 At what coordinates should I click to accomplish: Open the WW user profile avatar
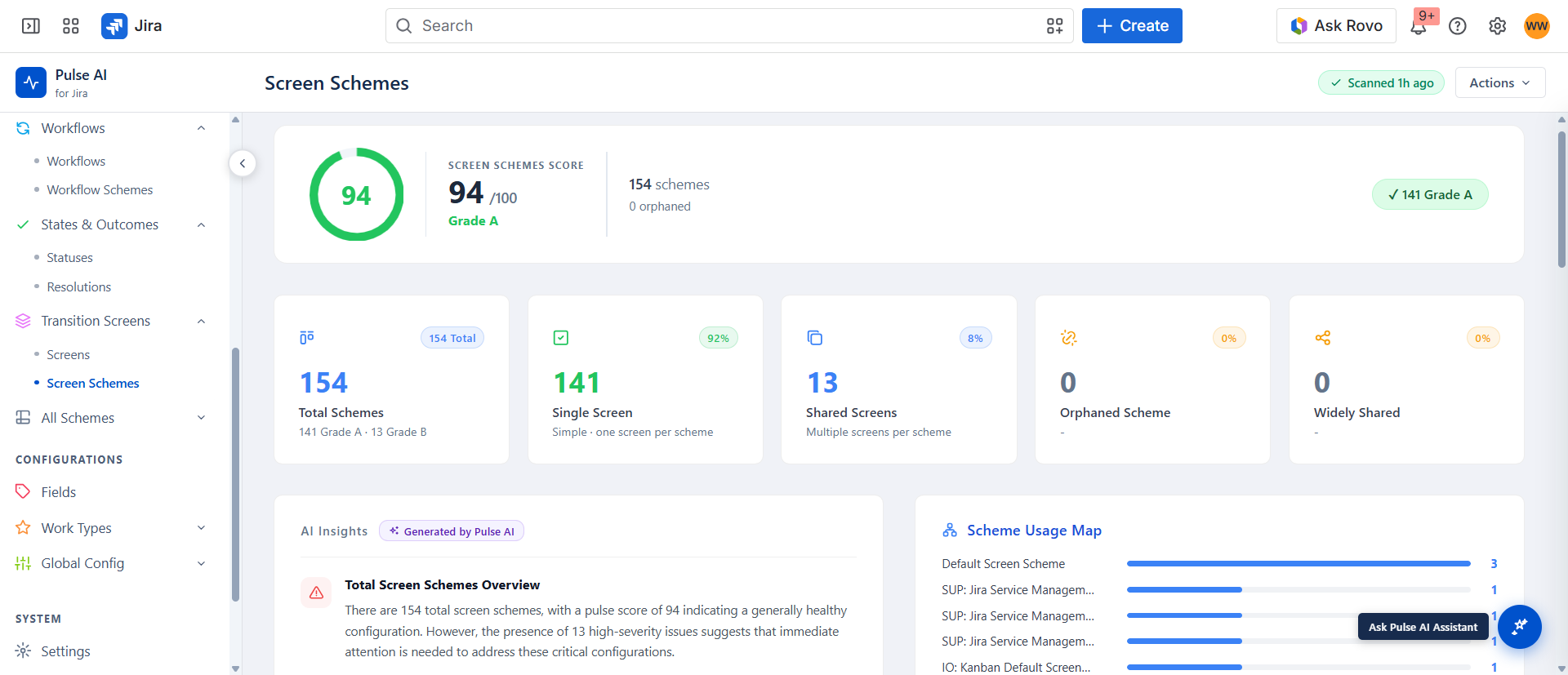coord(1537,26)
